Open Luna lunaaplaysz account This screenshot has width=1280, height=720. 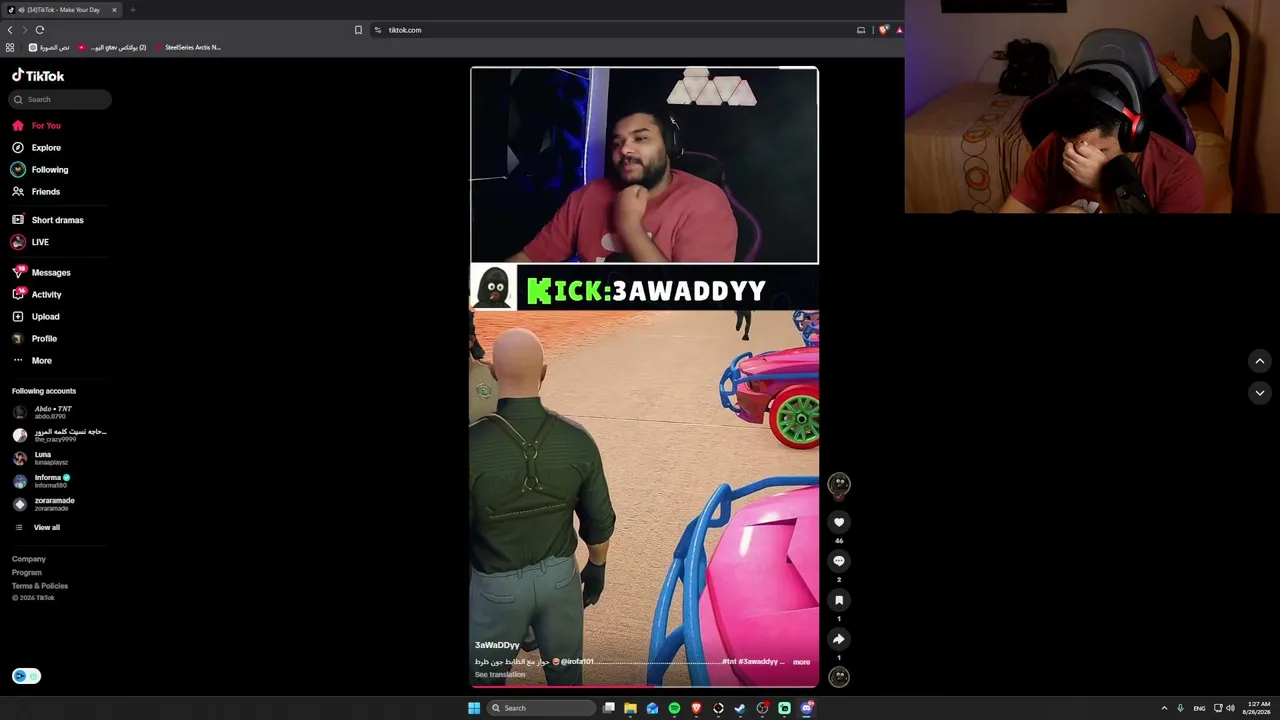click(x=41, y=458)
